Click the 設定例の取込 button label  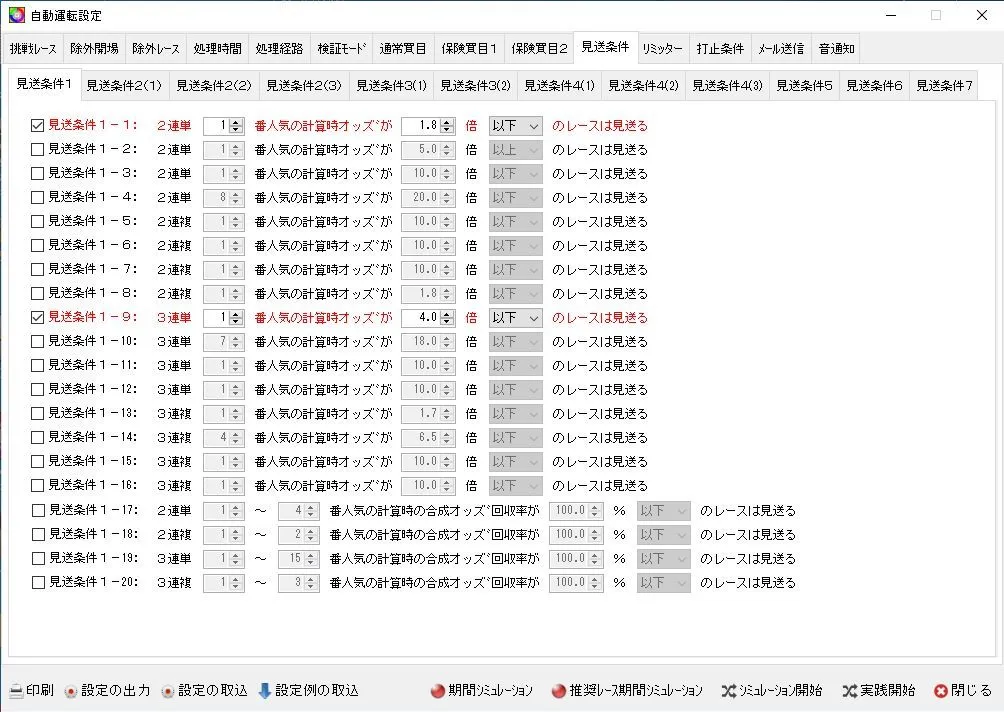[x=316, y=690]
